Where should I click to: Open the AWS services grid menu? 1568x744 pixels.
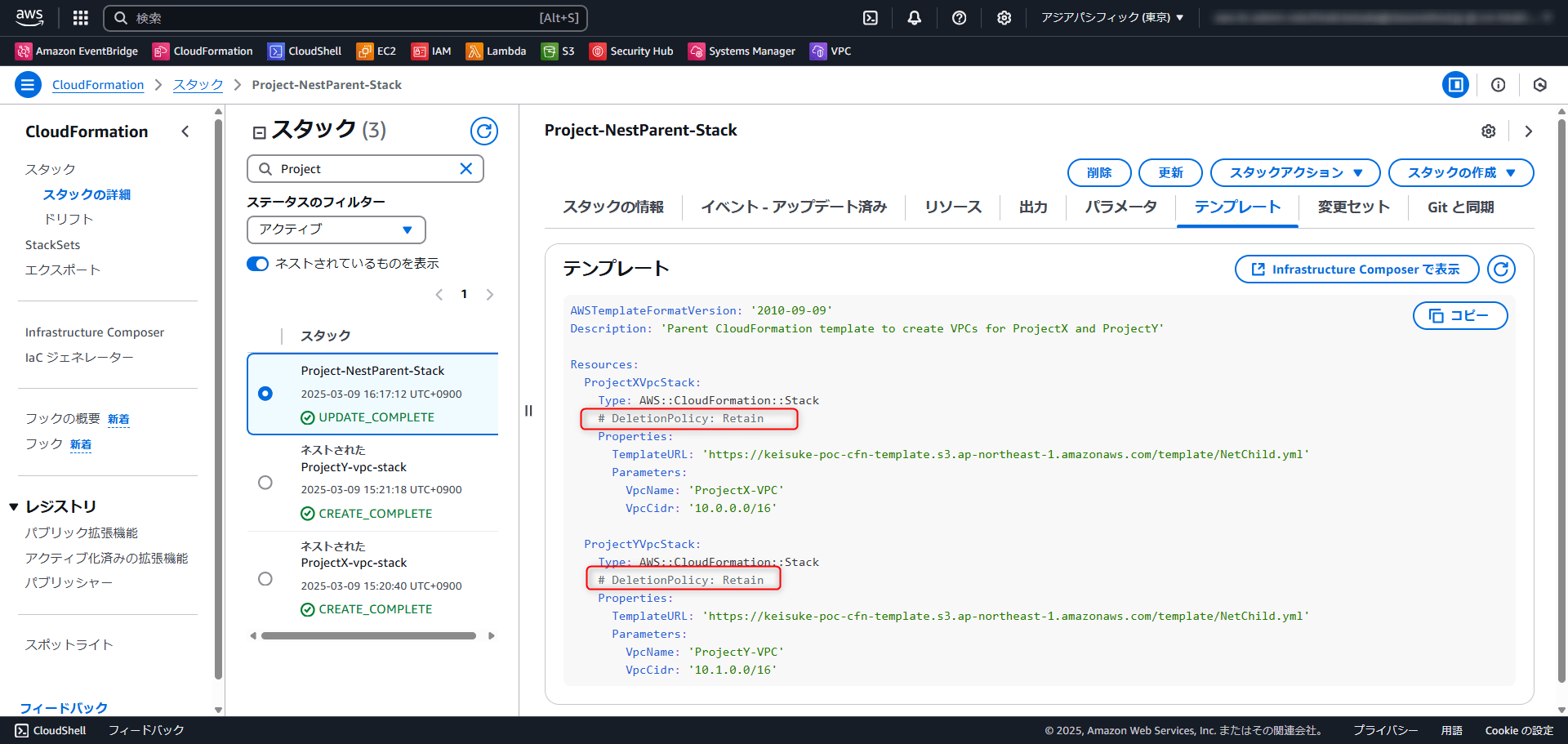coord(80,17)
